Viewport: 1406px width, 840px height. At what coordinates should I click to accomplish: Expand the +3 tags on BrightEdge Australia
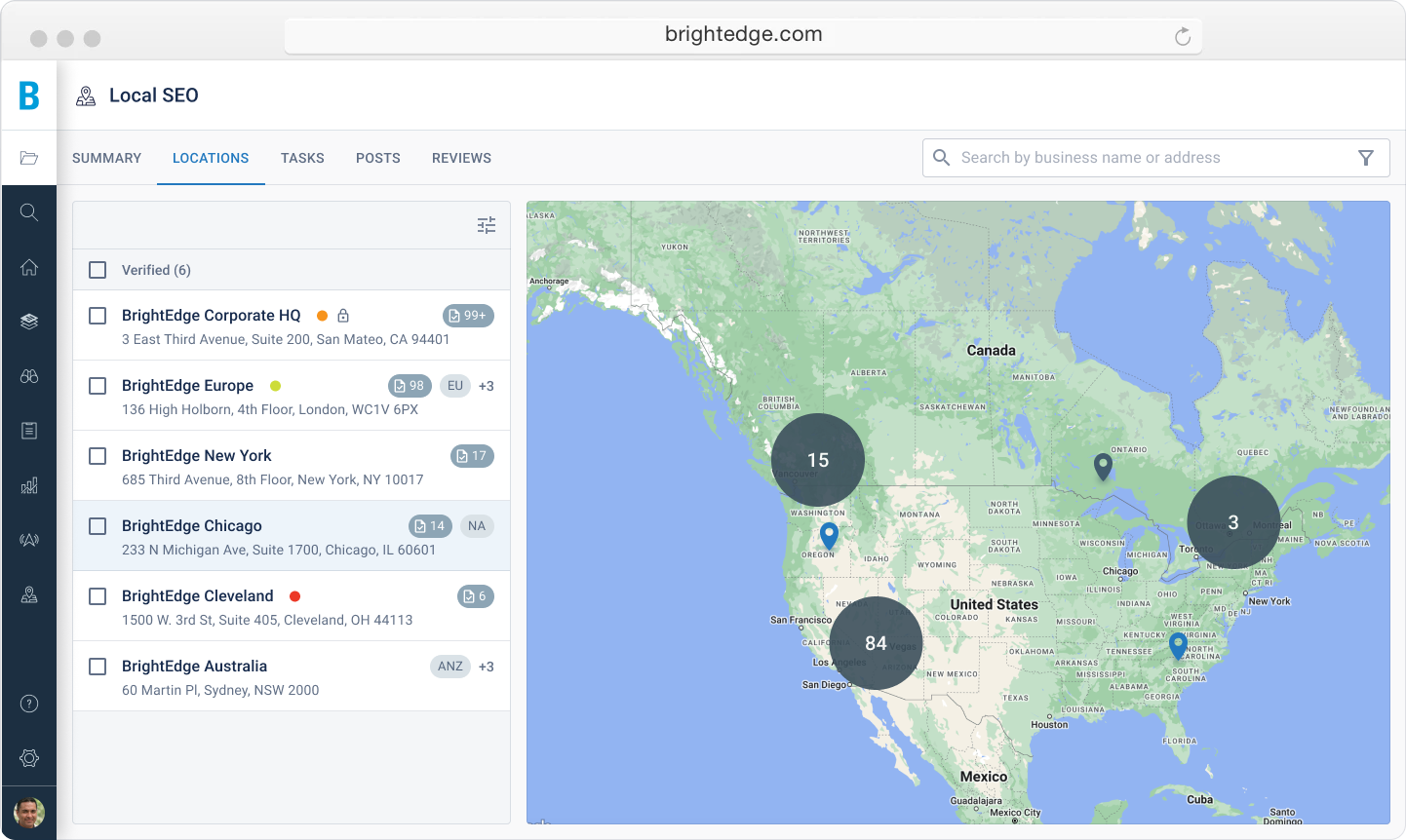[486, 667]
